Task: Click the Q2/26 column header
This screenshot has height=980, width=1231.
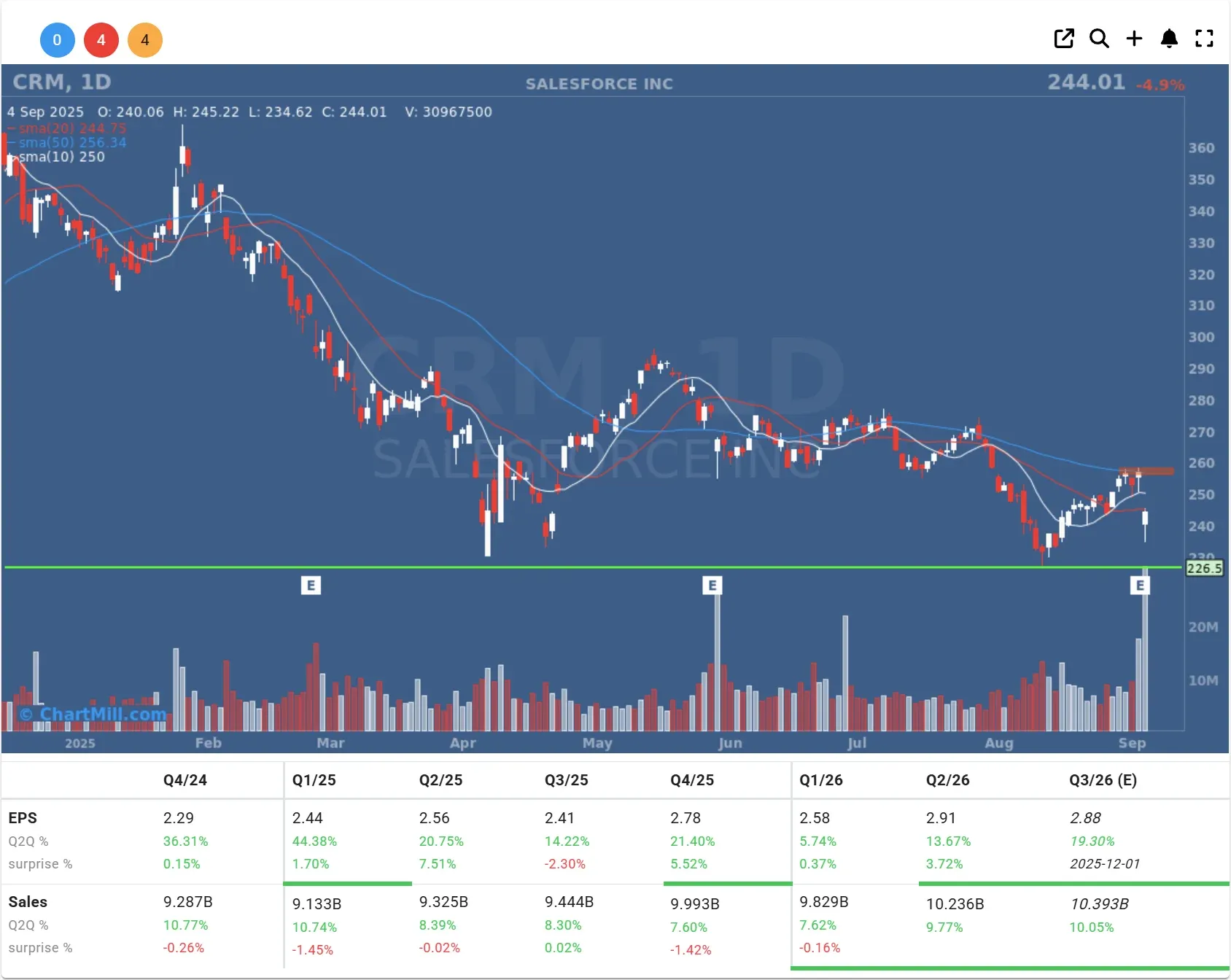Action: [948, 780]
